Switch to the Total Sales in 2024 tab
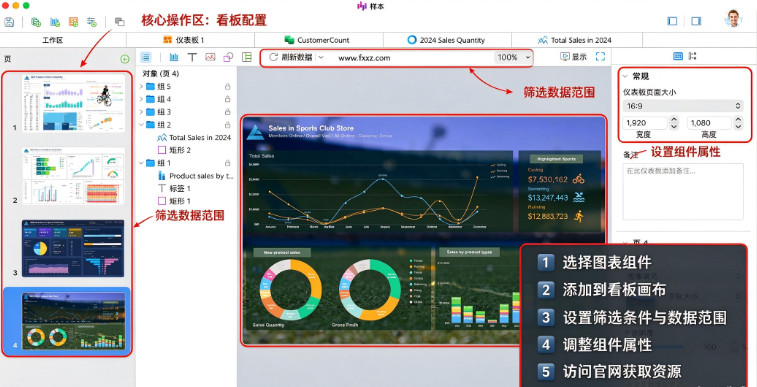757x387 pixels. pyautogui.click(x=576, y=40)
